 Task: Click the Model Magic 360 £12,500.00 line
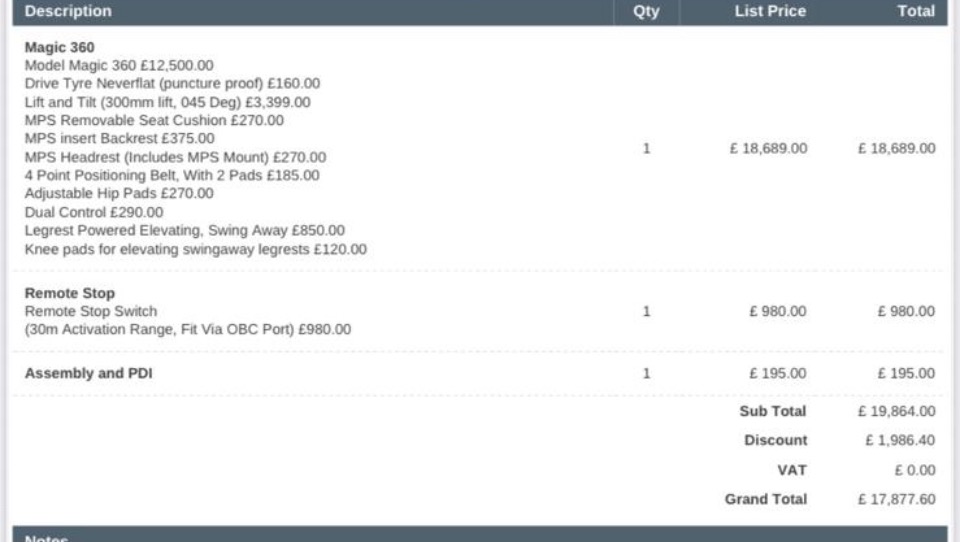[x=119, y=65]
